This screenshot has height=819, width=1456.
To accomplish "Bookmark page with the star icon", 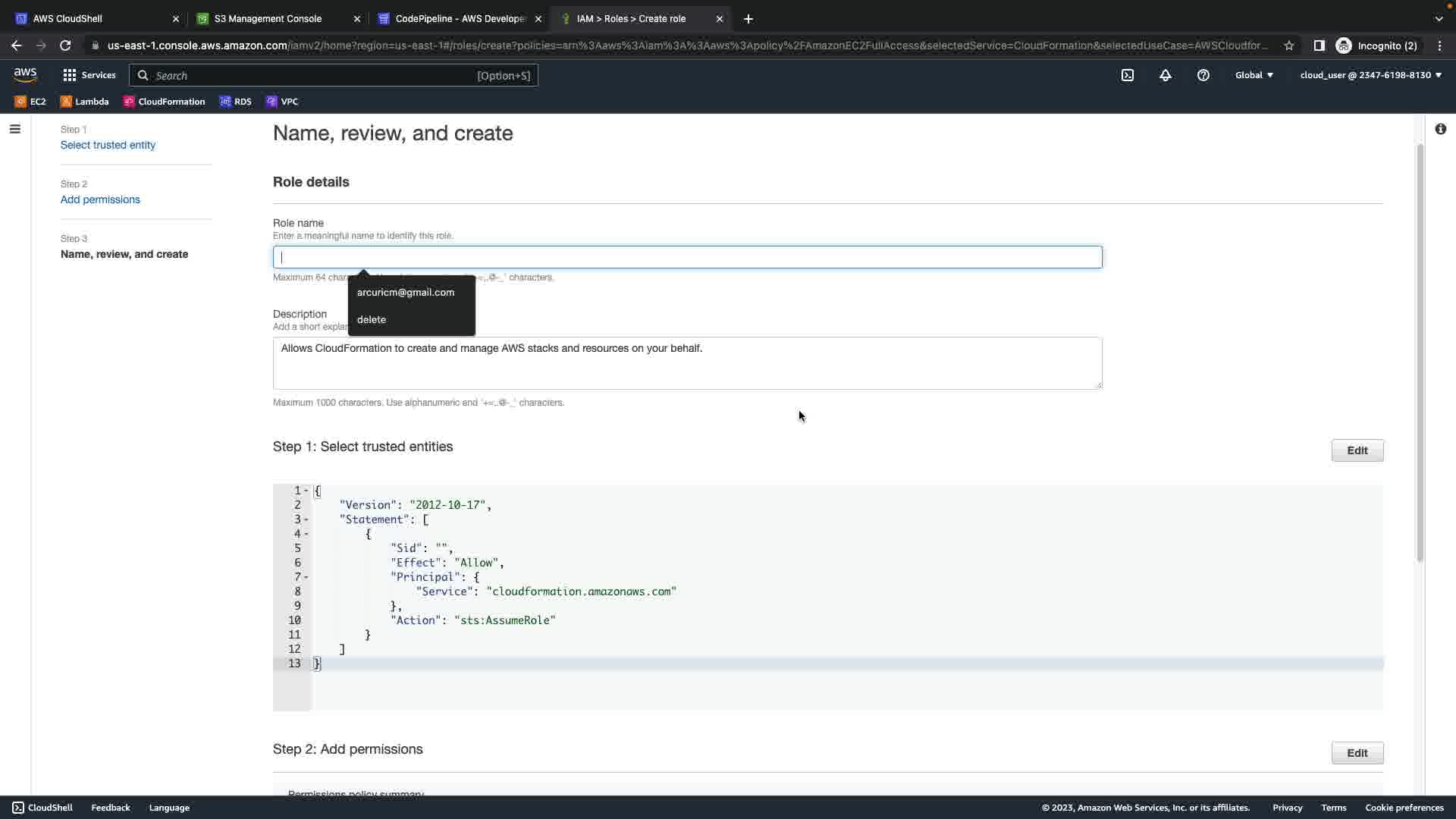I will pos(1289,45).
